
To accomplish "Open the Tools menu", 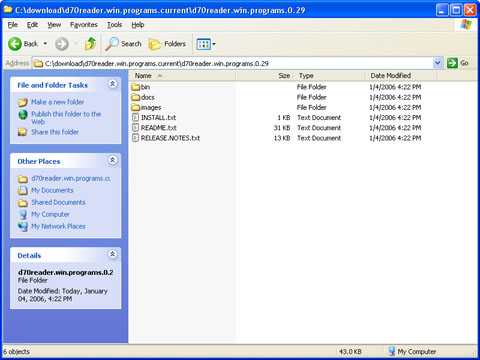I will click(114, 25).
